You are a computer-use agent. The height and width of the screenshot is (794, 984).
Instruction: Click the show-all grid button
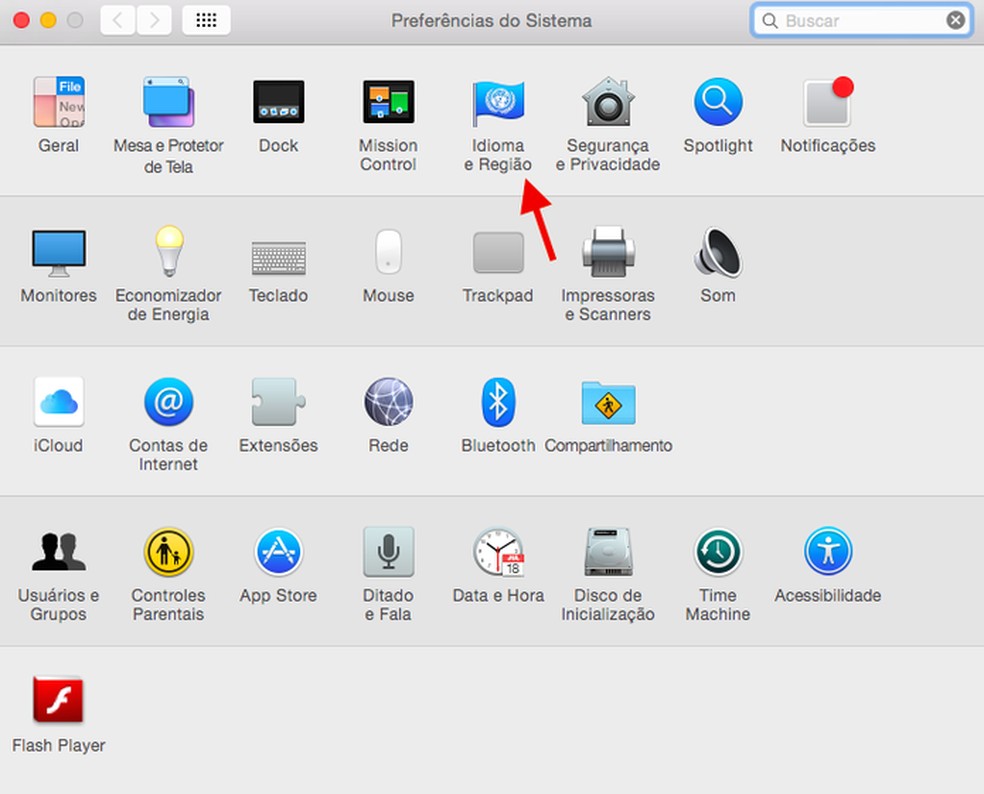(206, 21)
